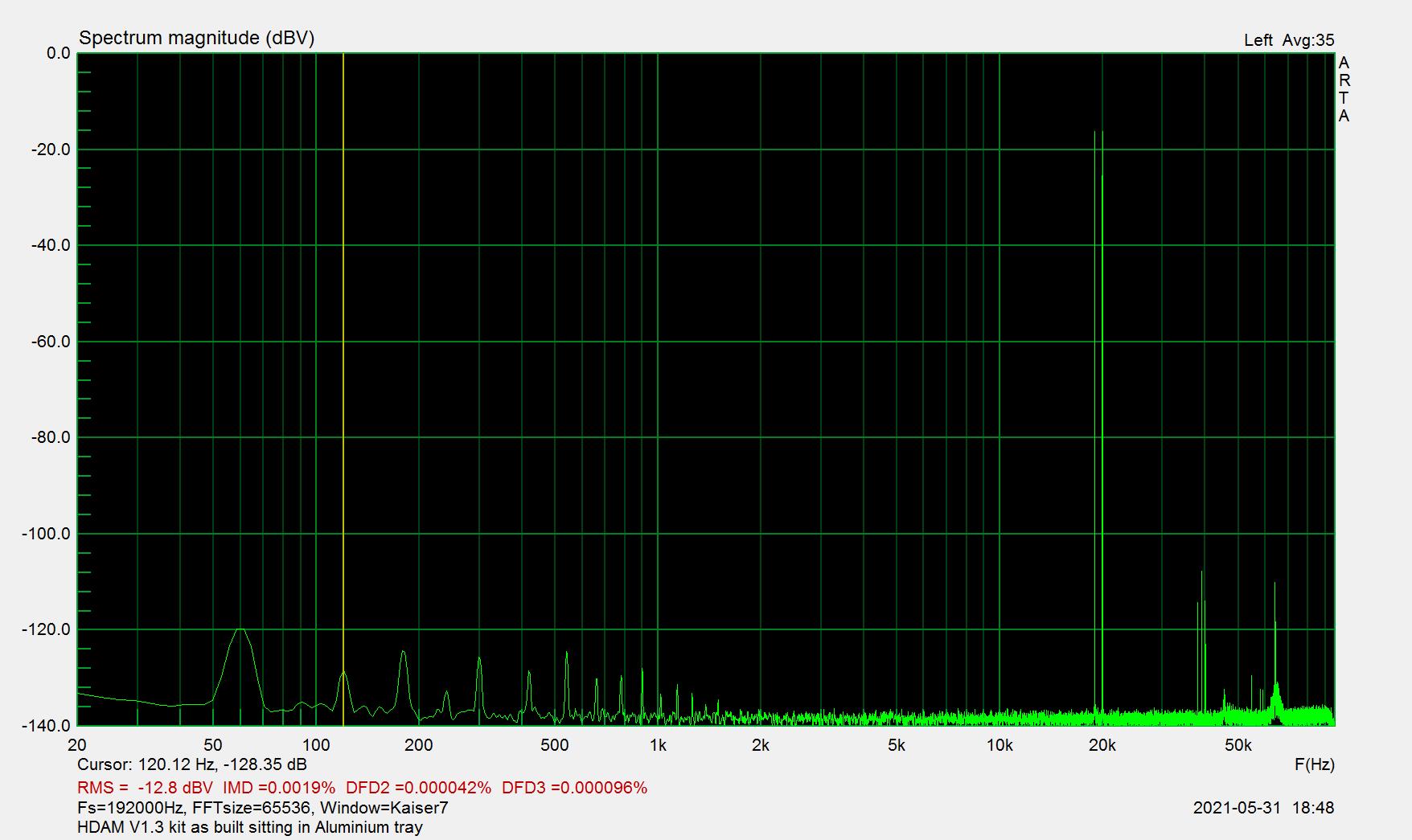
Task: Click the '2021-05-31 18:48' timestamp
Action: pyautogui.click(x=1263, y=808)
